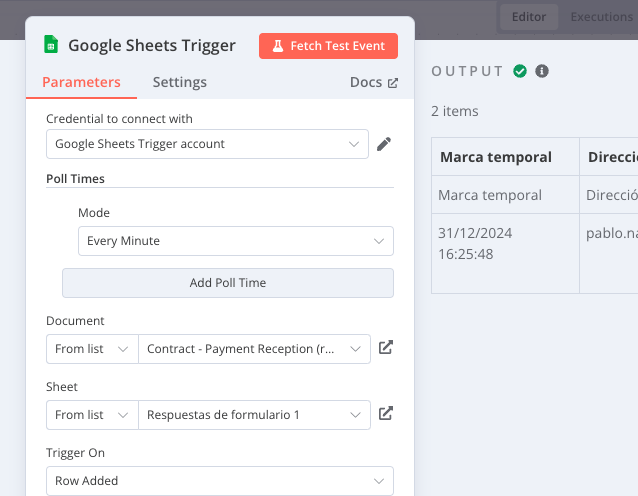This screenshot has width=638, height=496.
Task: Click the output info icon
Action: (x=542, y=71)
